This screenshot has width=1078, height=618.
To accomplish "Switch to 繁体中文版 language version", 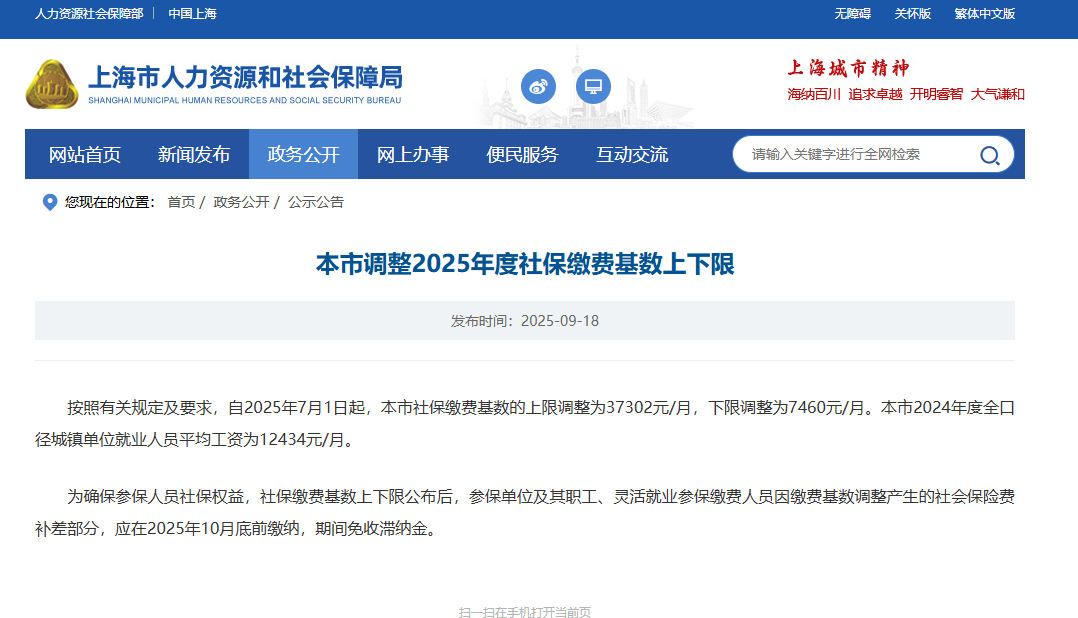I will coord(984,14).
